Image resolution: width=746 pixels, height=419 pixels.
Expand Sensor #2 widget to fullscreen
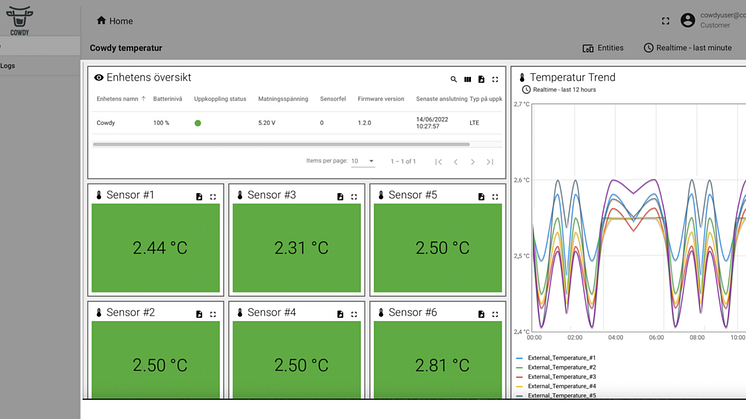213,314
